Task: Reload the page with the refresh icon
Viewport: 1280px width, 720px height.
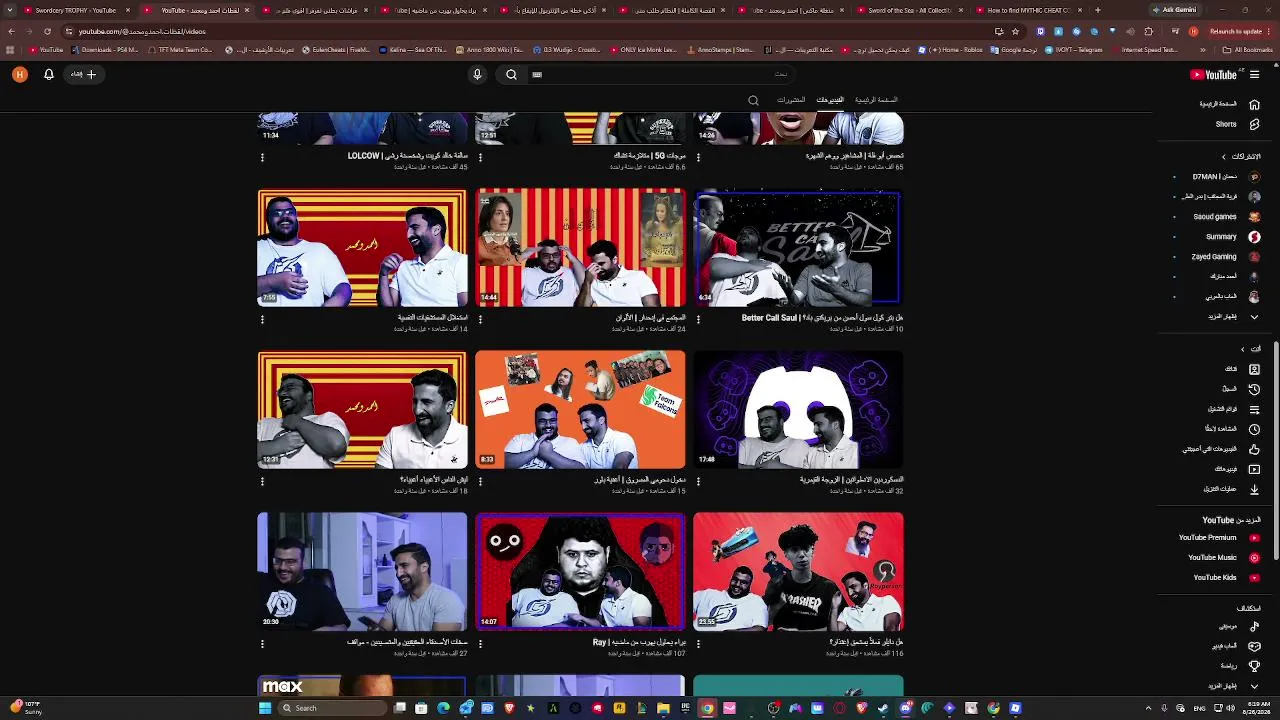Action: pos(47,31)
